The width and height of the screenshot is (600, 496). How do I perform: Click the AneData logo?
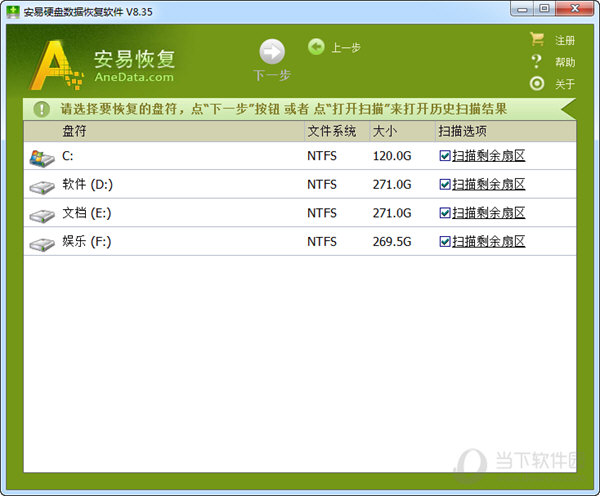57,65
